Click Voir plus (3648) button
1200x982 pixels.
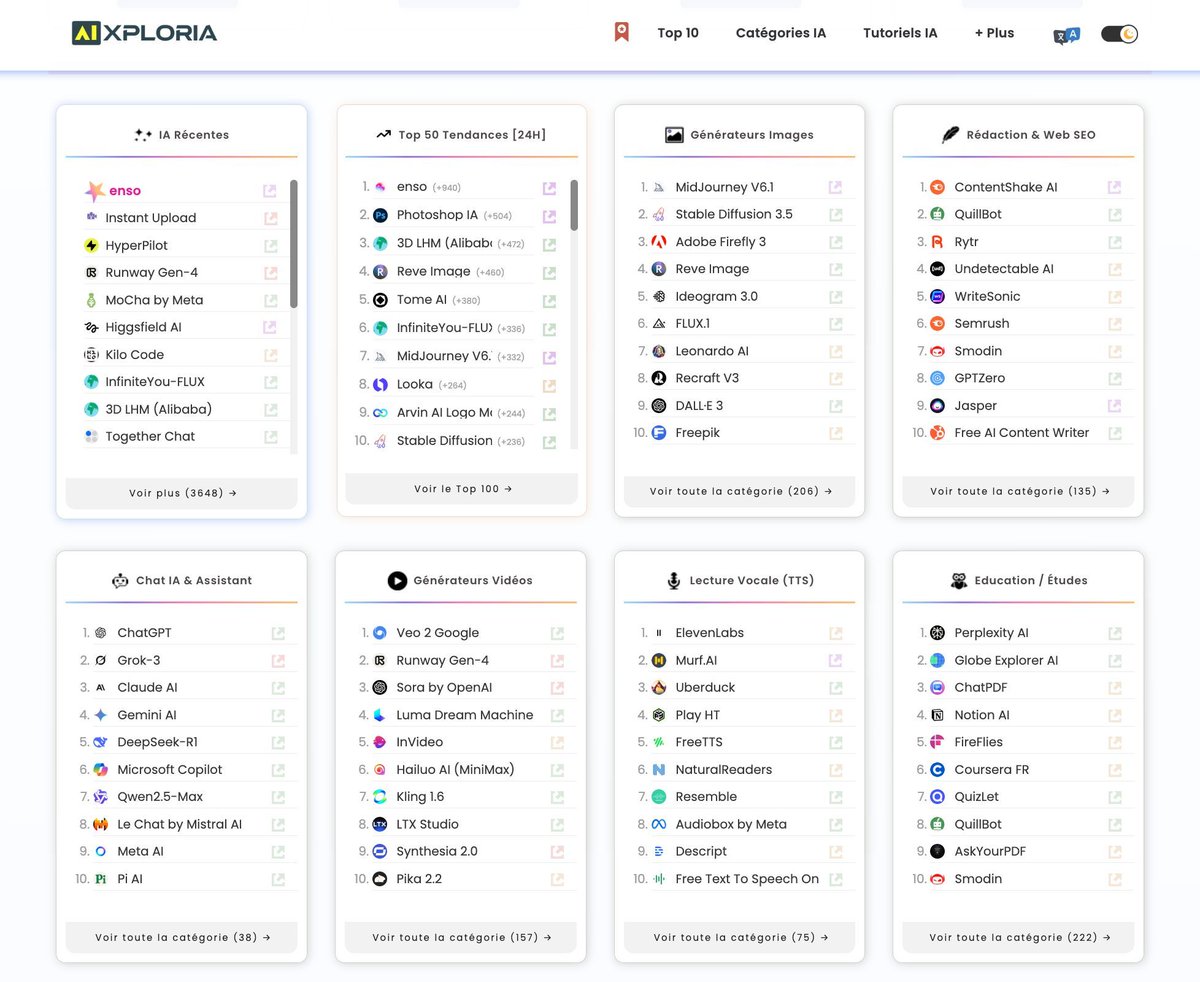[x=182, y=493]
